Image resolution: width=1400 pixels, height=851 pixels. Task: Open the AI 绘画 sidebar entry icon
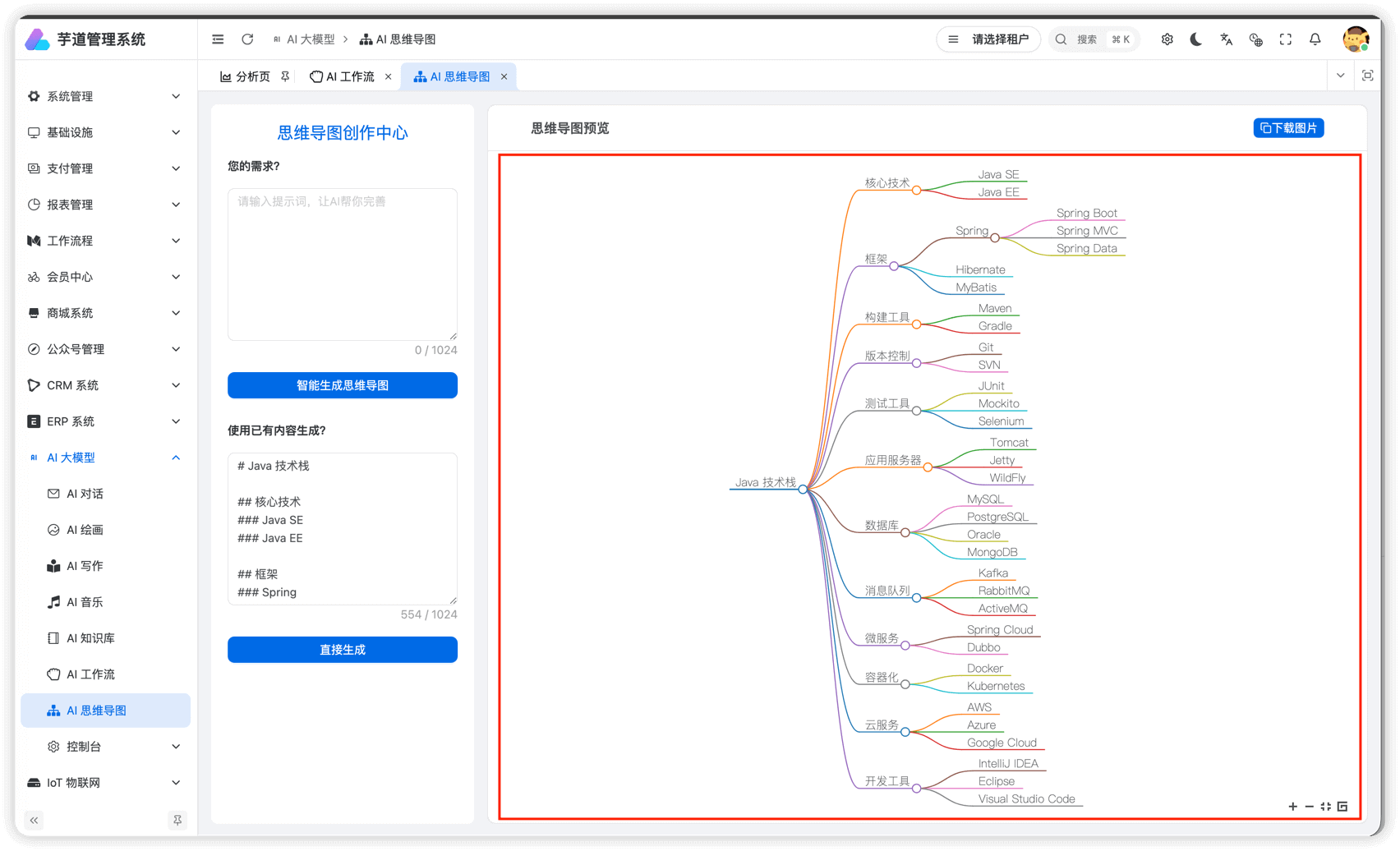(53, 530)
